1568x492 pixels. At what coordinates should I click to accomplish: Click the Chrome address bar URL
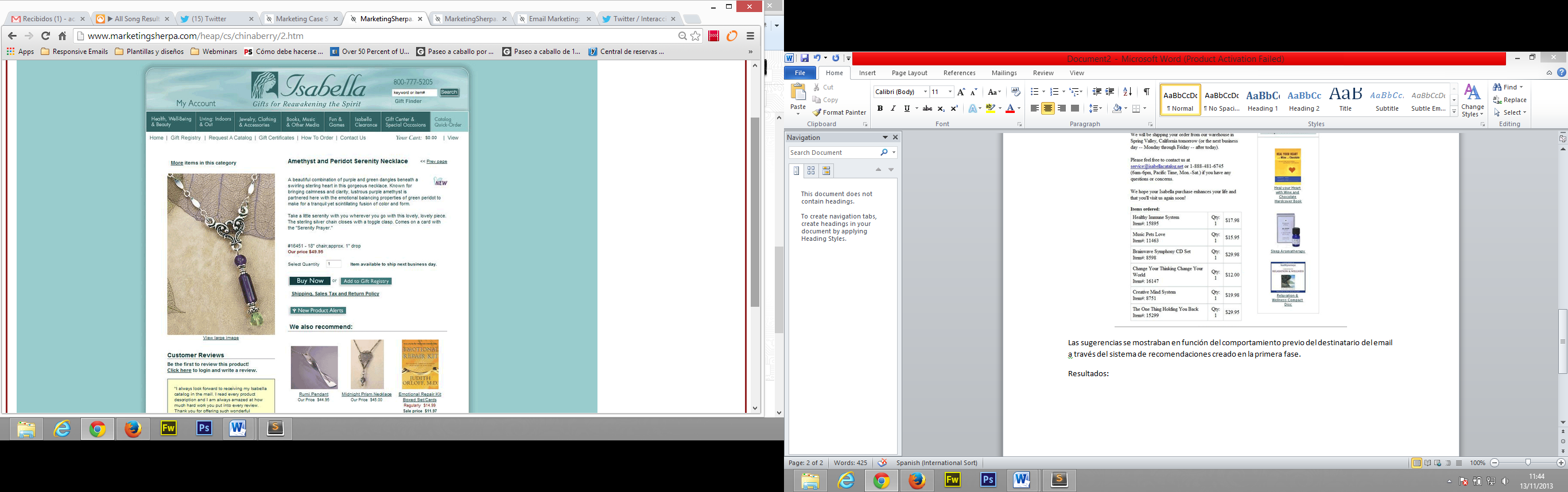pyautogui.click(x=195, y=36)
